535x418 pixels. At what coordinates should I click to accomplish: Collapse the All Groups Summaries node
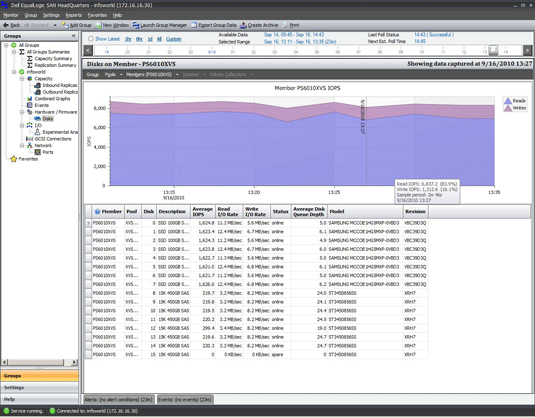coord(14,52)
